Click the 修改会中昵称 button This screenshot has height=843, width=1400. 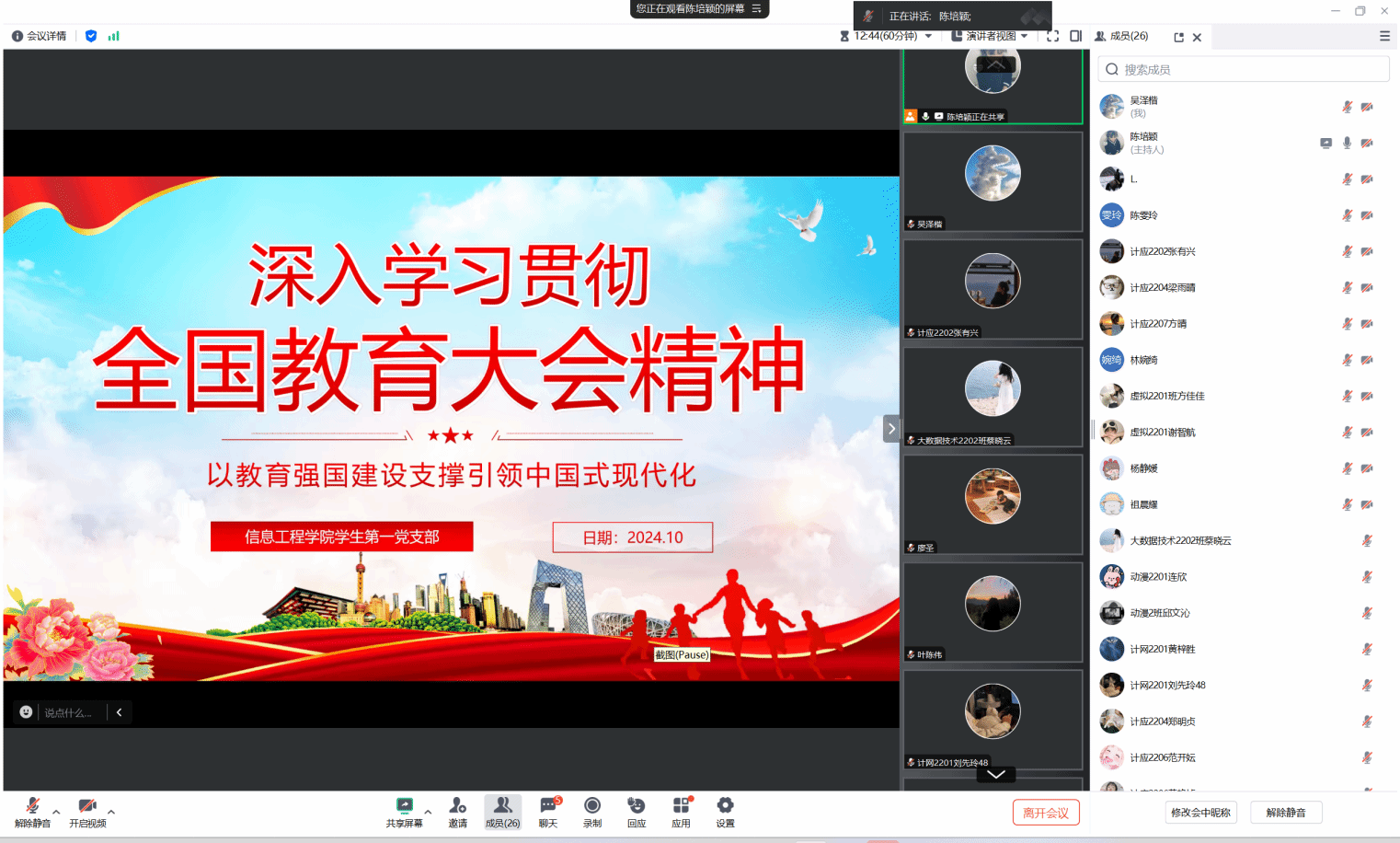click(x=1200, y=813)
